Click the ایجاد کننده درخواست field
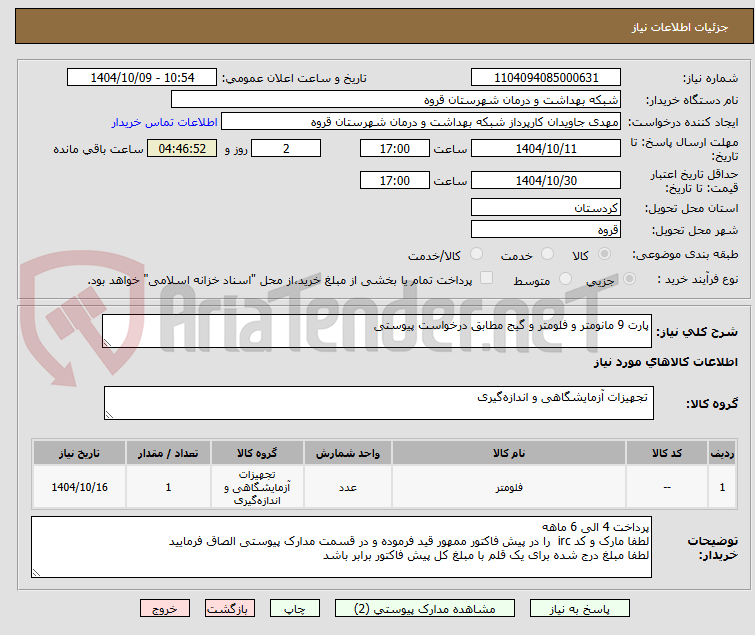755x635 pixels. coord(421,122)
